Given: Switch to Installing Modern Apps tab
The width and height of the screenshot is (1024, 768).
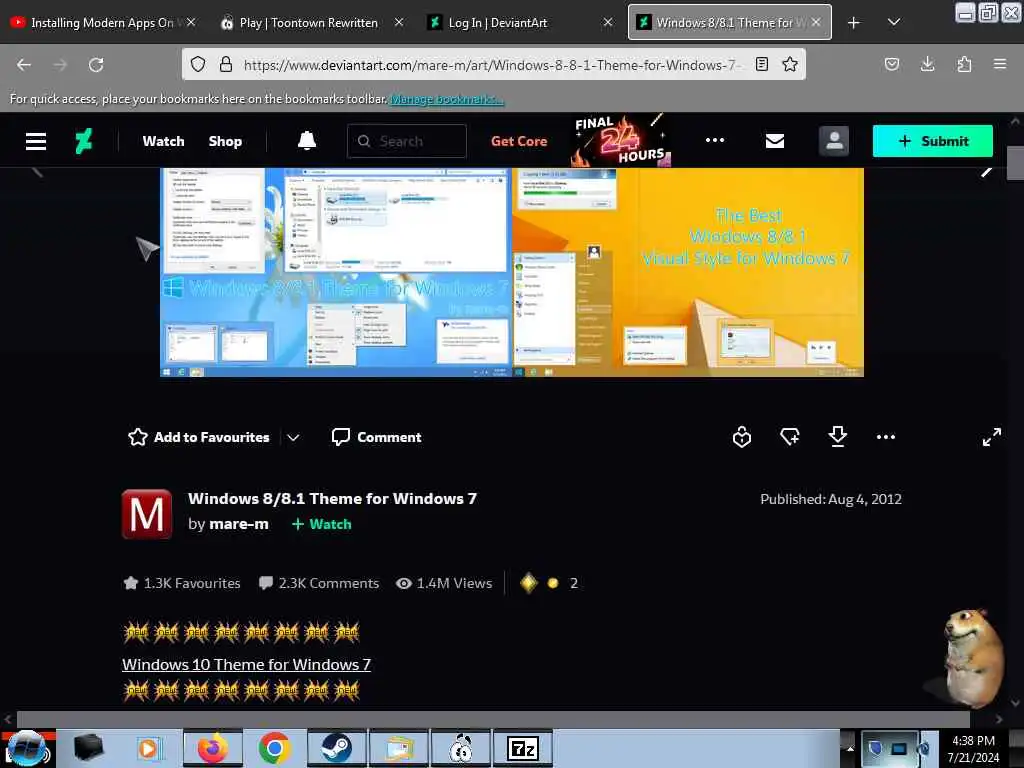Looking at the screenshot, I should click(x=103, y=23).
